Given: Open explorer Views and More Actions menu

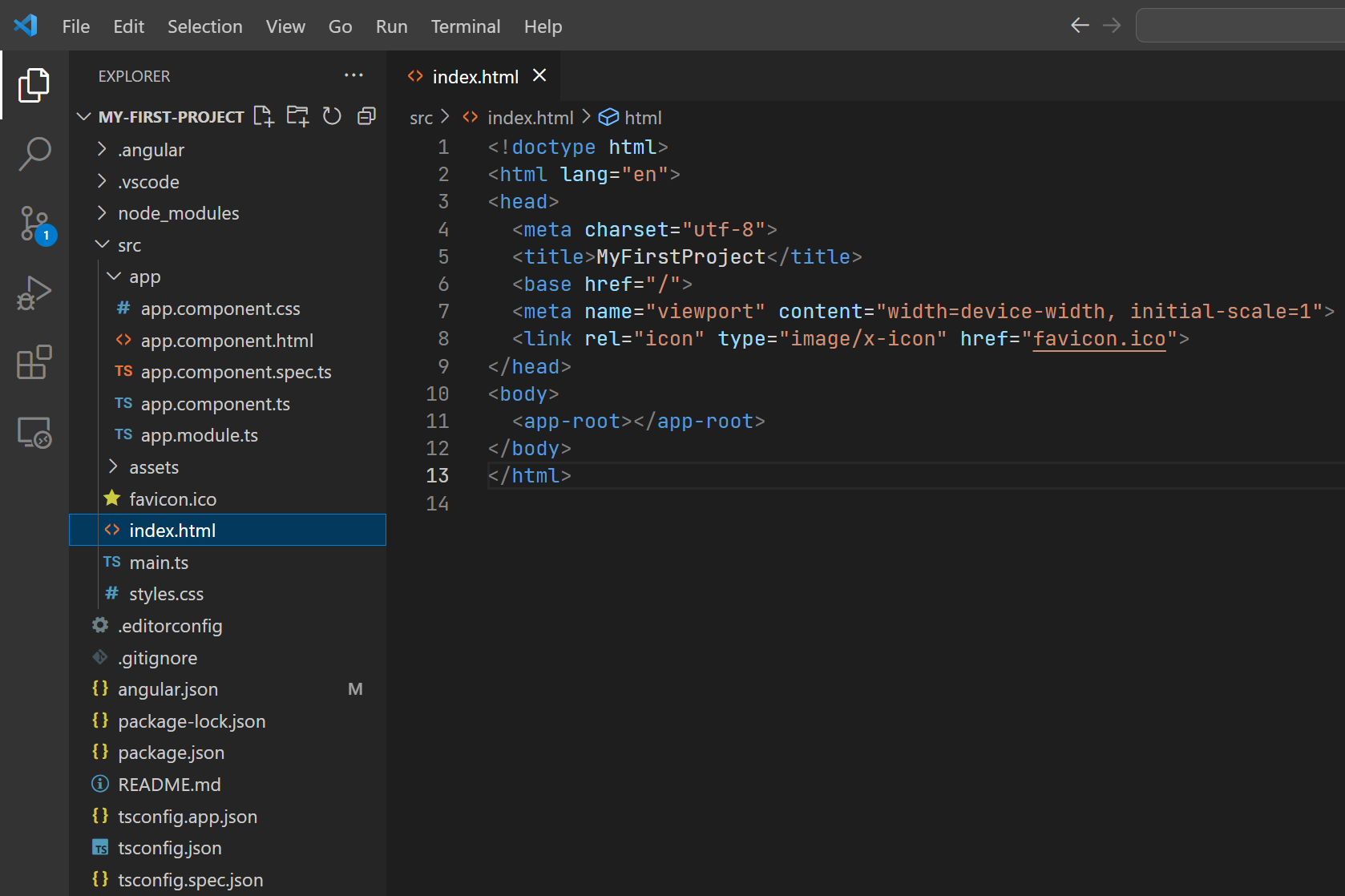Looking at the screenshot, I should click(353, 75).
